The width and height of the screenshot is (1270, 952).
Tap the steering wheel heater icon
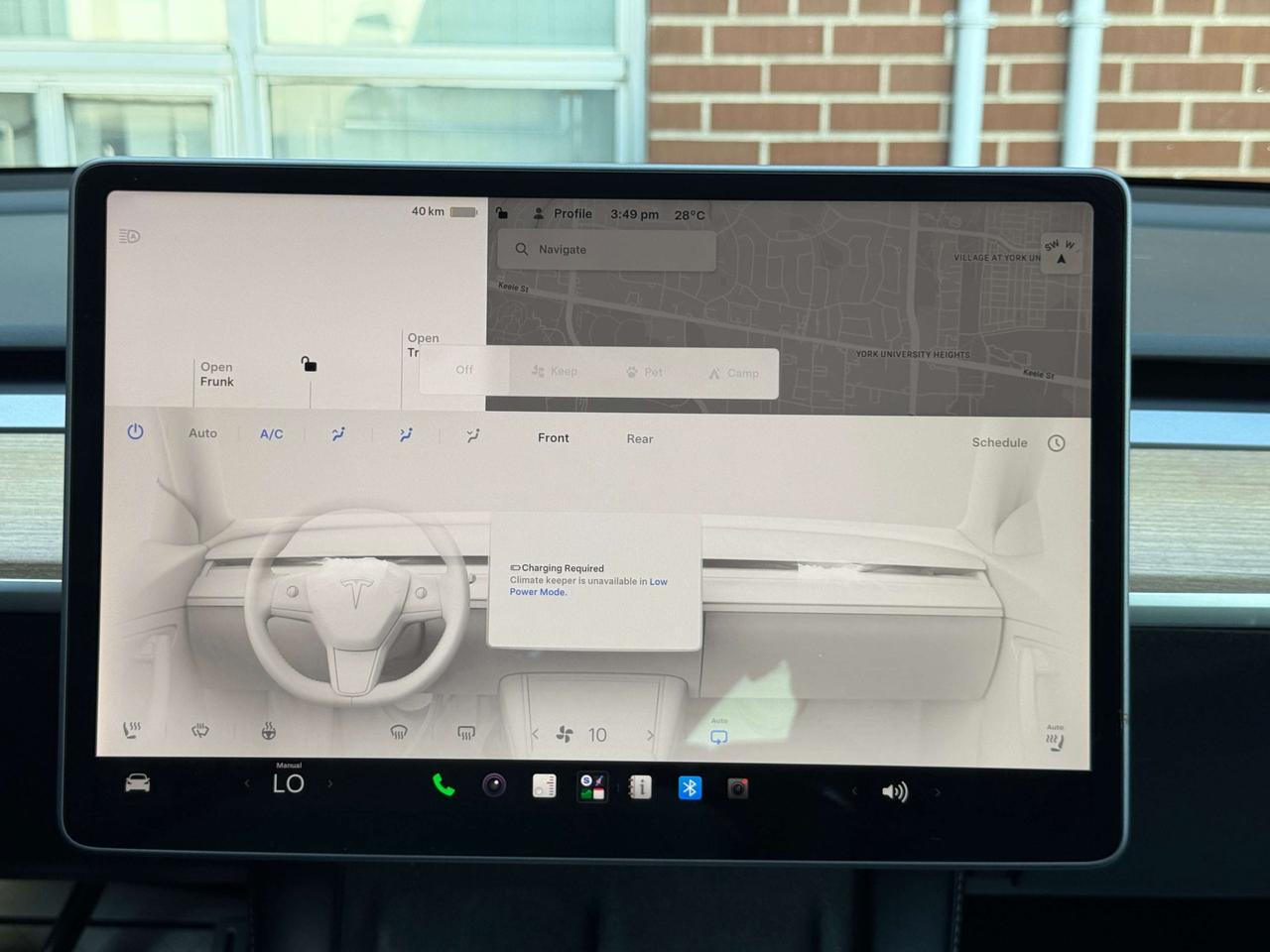coord(268,732)
